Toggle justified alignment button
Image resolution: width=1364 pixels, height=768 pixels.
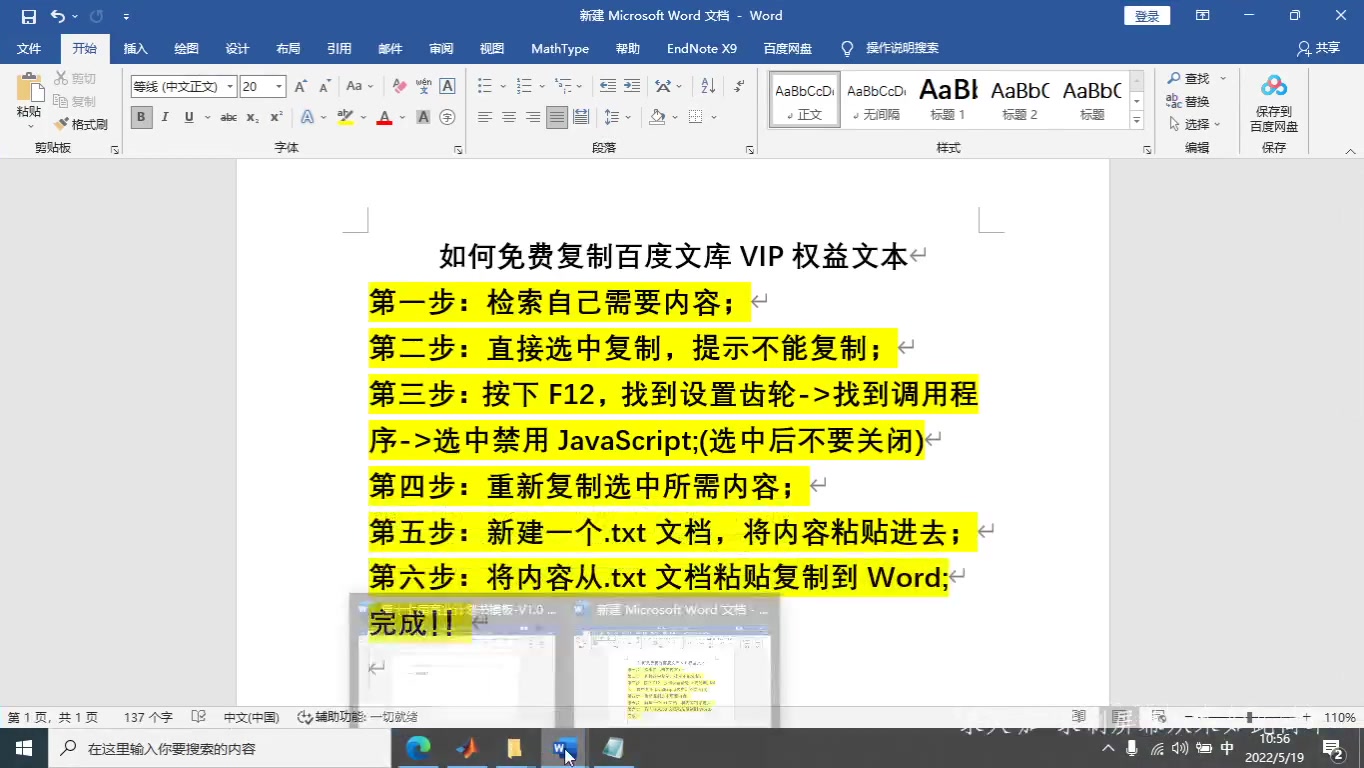pyautogui.click(x=557, y=117)
